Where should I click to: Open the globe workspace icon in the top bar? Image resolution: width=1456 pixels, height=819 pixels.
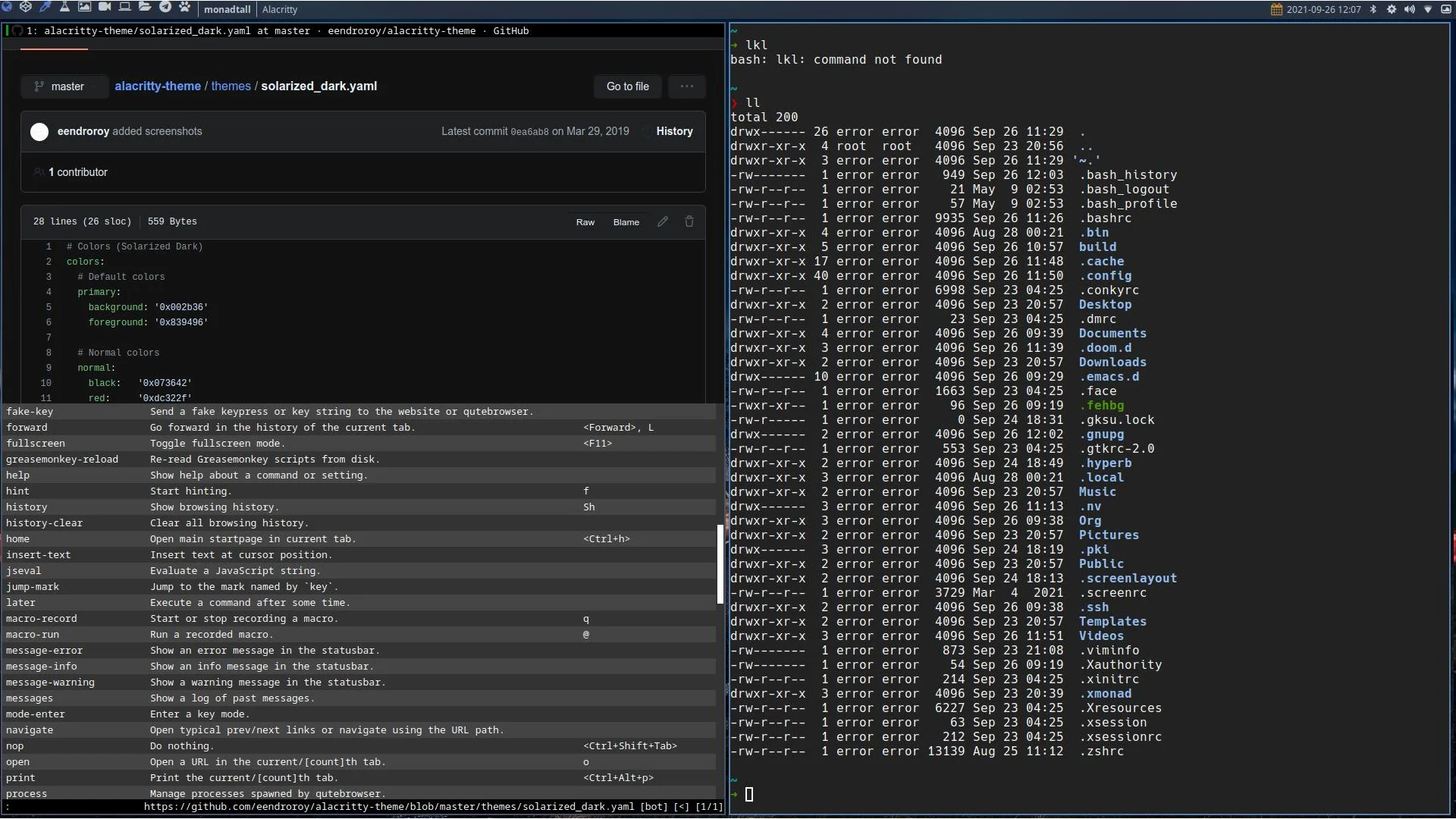(7, 7)
